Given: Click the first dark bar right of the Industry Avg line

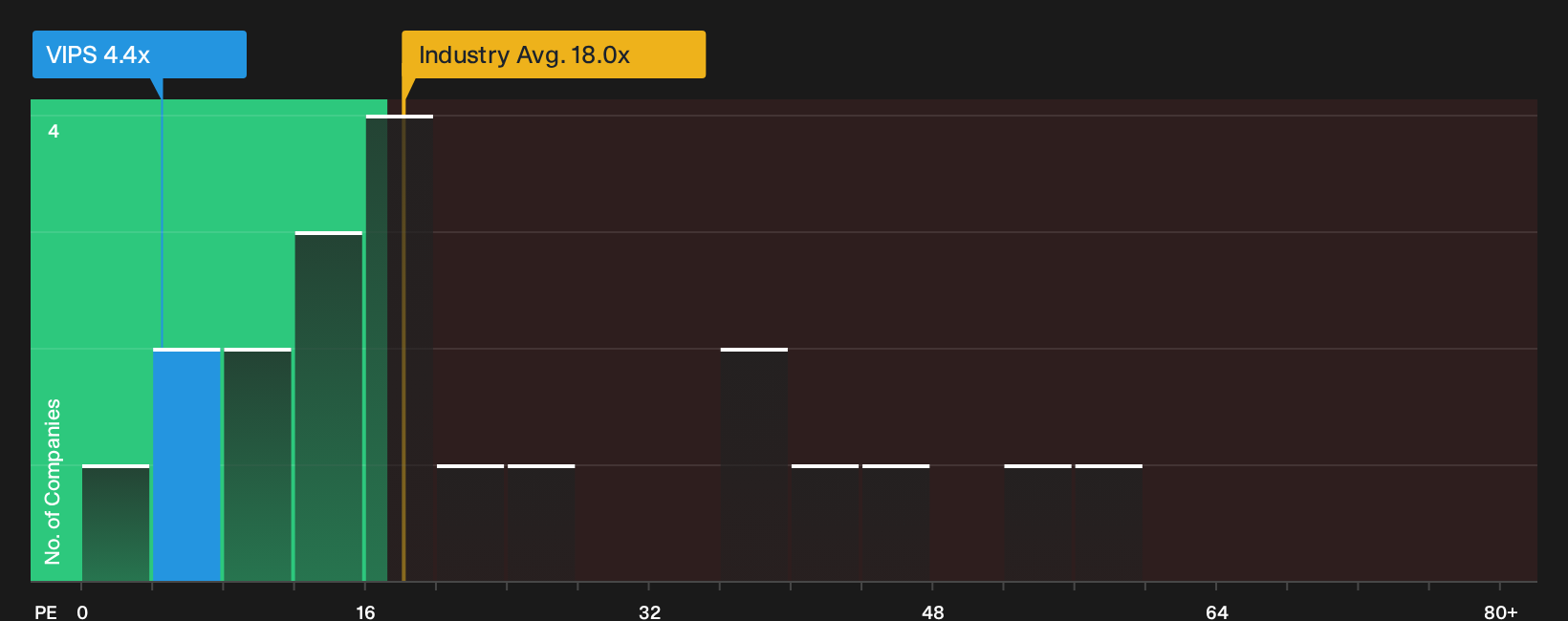Looking at the screenshot, I should (470, 524).
